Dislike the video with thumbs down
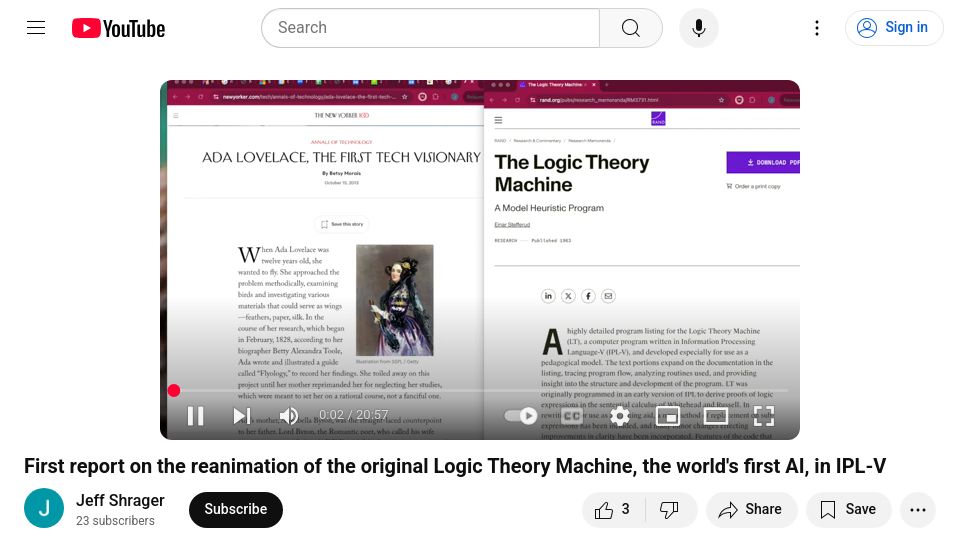The image size is (960, 540). point(670,509)
